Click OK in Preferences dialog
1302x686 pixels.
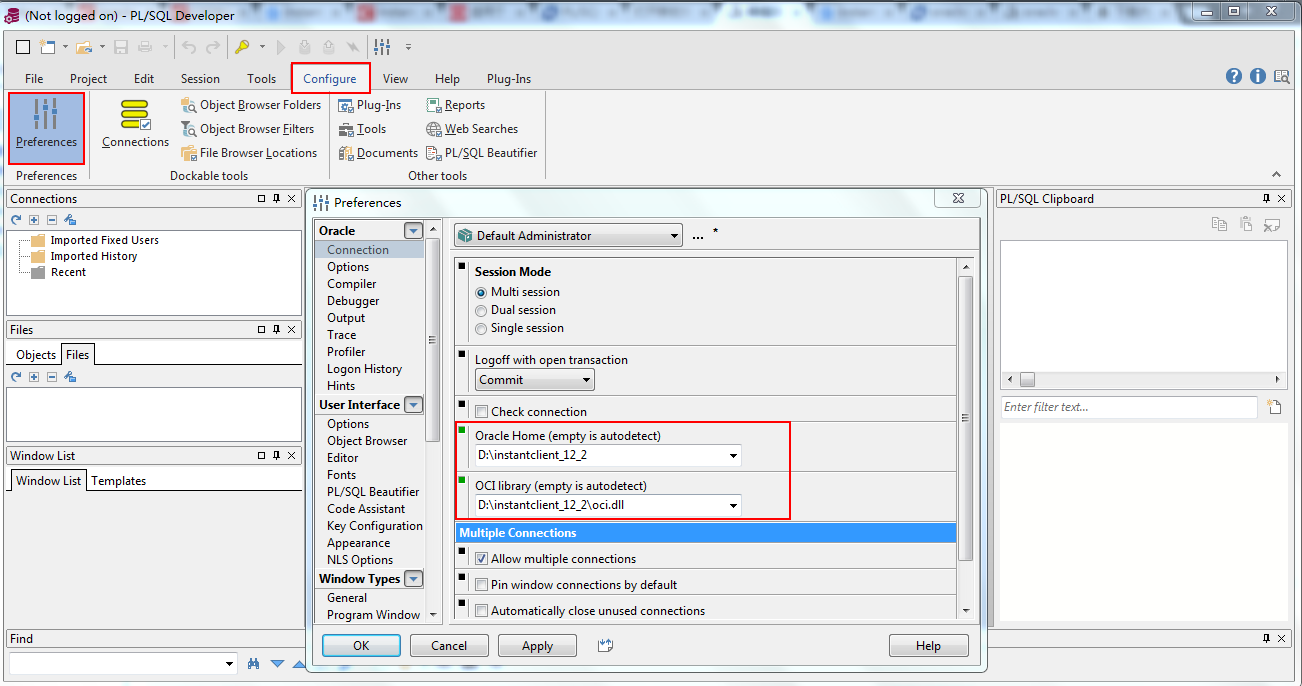coord(361,646)
